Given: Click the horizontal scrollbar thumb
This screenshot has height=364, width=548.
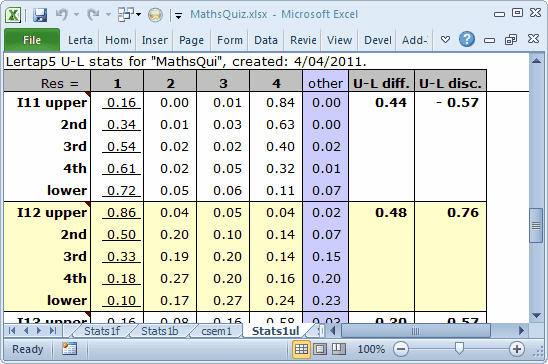Looking at the screenshot, I should (x=415, y=330).
